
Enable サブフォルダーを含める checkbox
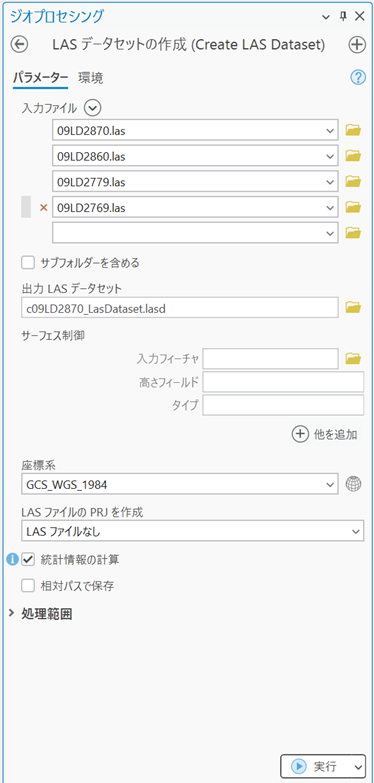[x=27, y=262]
